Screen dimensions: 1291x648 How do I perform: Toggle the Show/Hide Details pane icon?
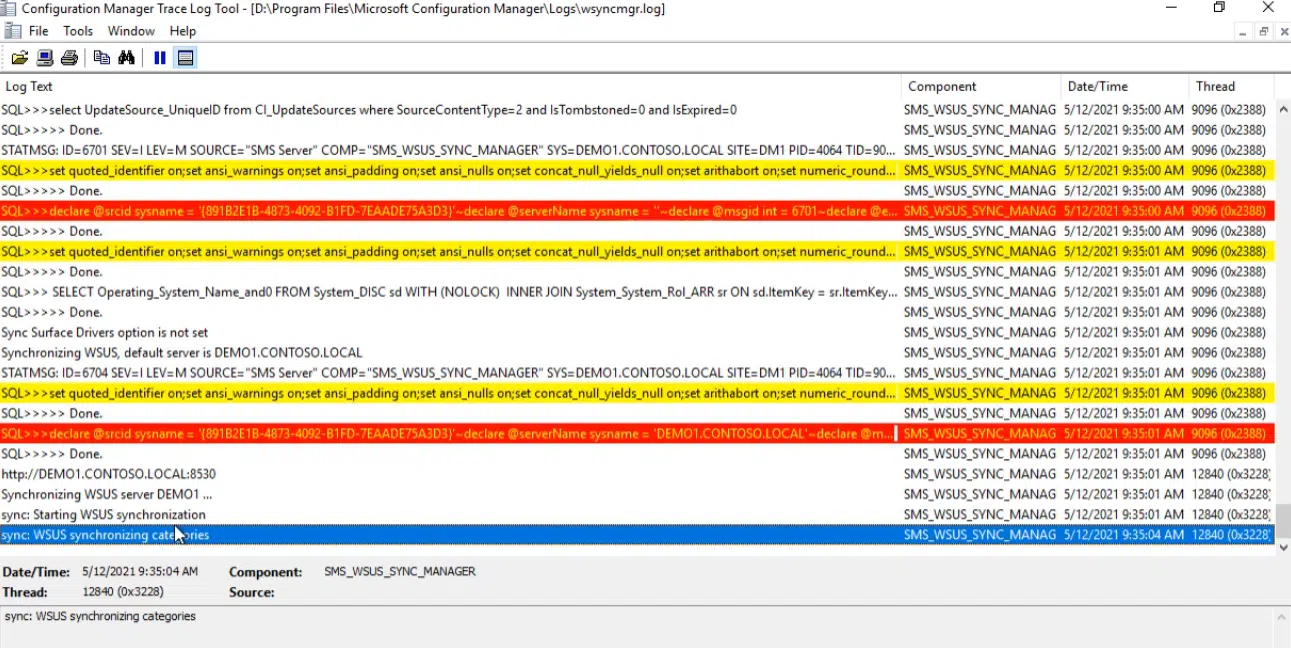pos(185,58)
